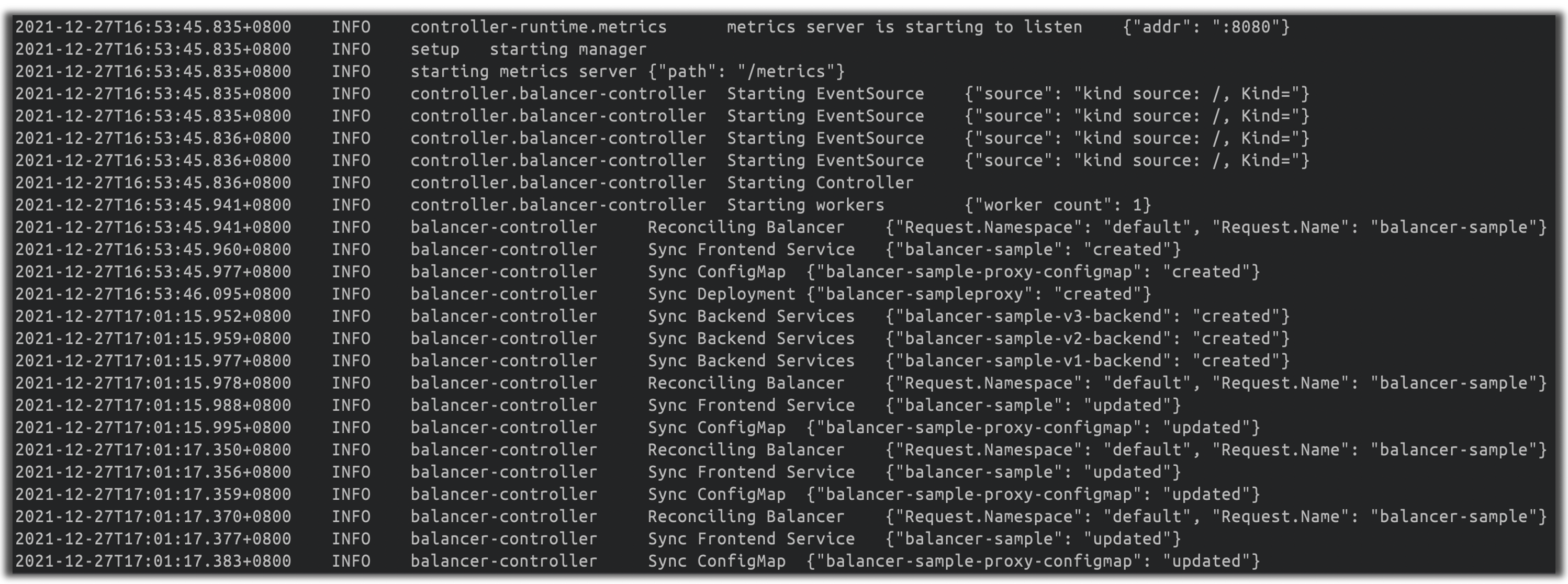1568x584 pixels.
Task: Click the timestamp 2021-12-27T17:01:17.350+0800
Action: 153,450
